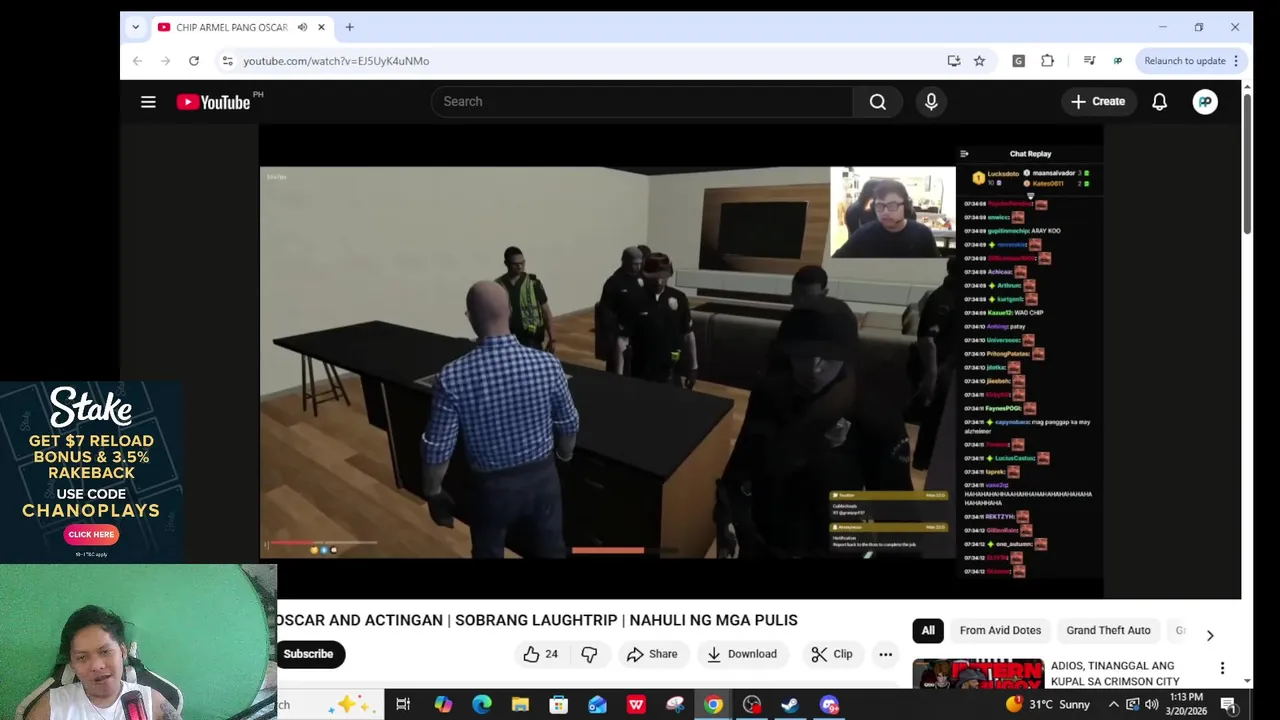Open a new Chrome tab
Viewport: 1280px width, 720px height.
click(349, 27)
